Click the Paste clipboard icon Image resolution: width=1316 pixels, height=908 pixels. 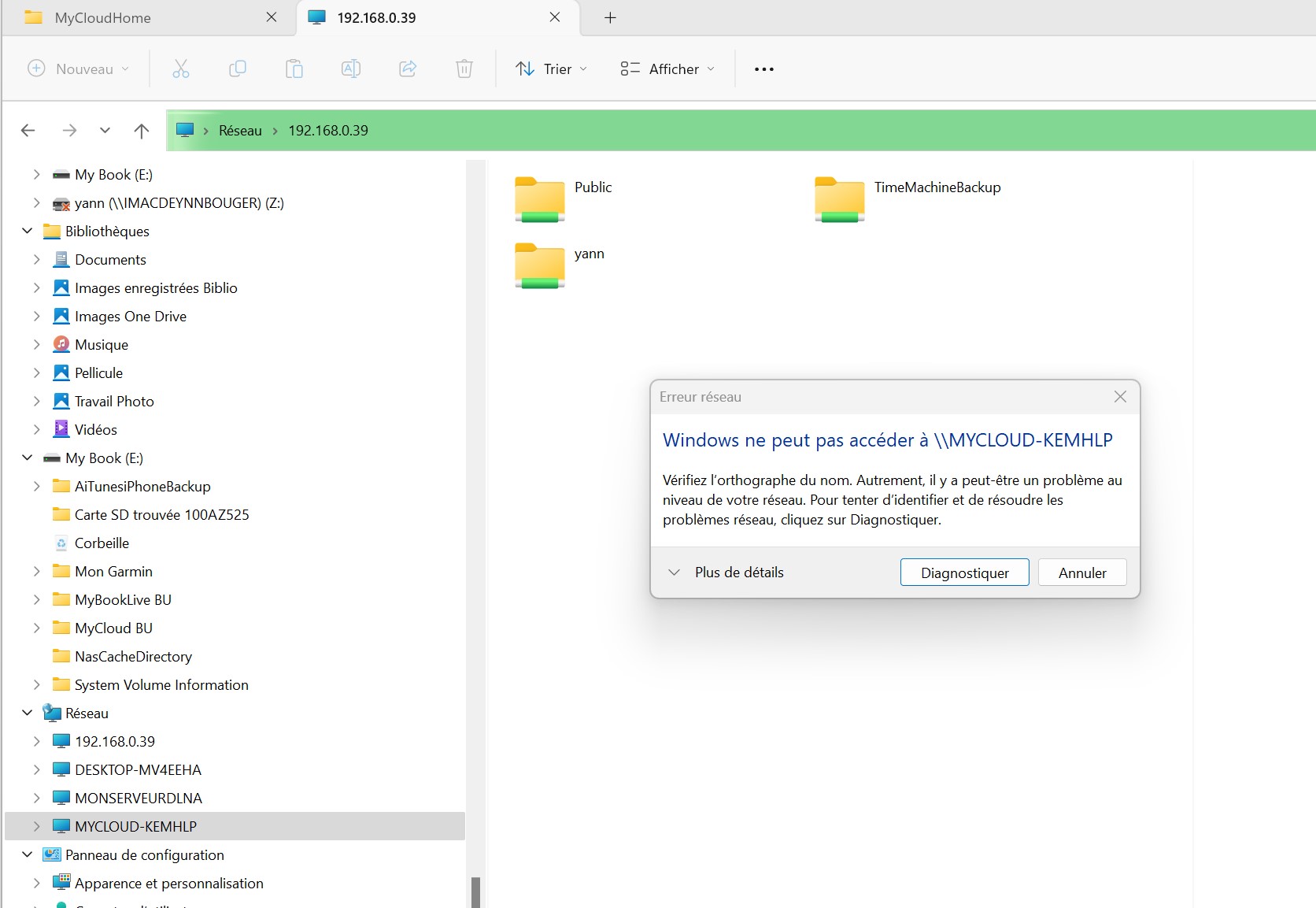(x=294, y=69)
